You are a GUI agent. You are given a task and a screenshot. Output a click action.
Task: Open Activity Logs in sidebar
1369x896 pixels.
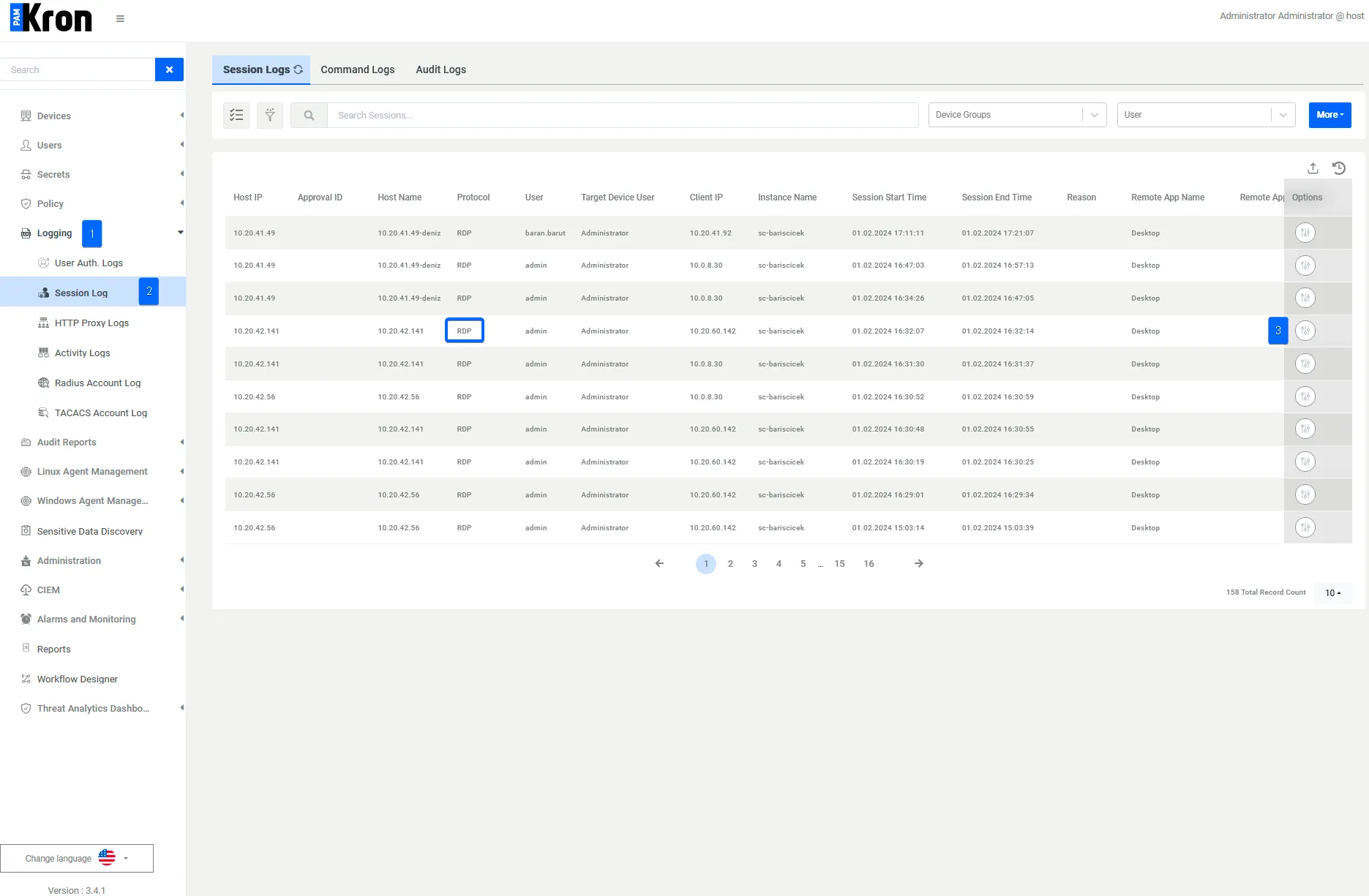(82, 353)
